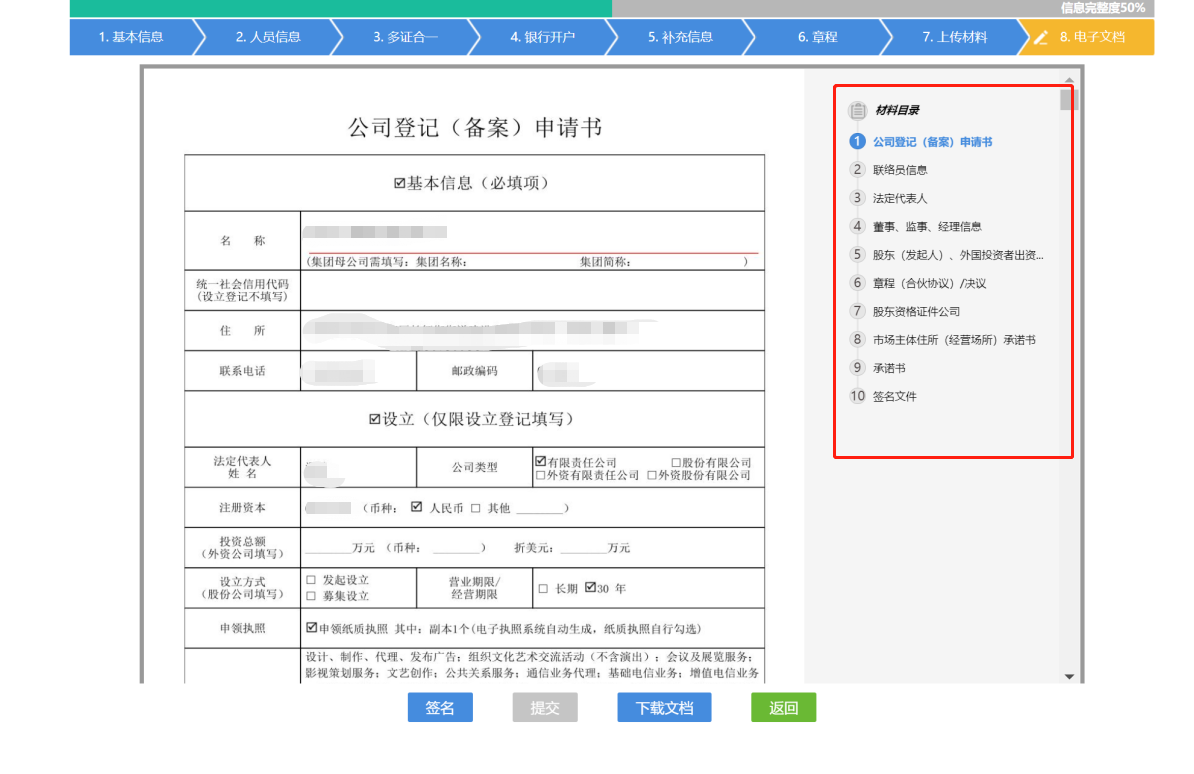The image size is (1194, 774).
Task: Open 承诺书 document entry
Action: point(889,368)
